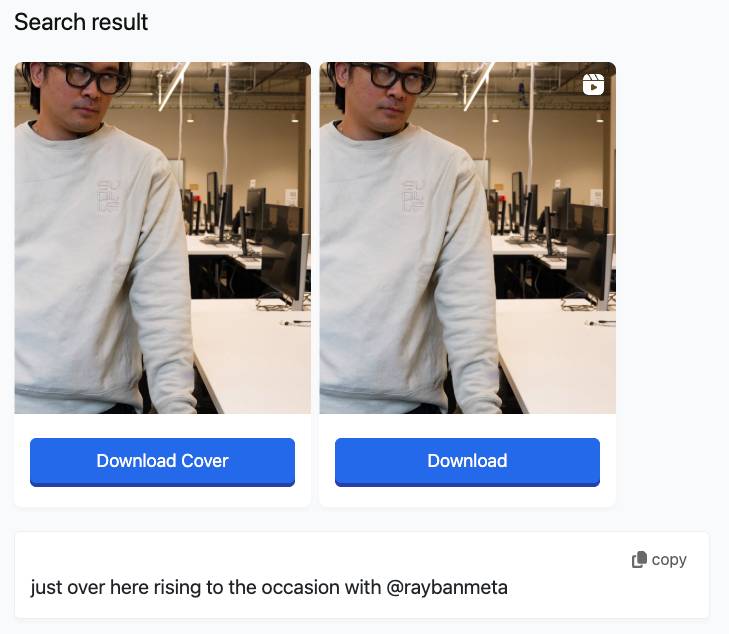Screen dimensions: 729x634
Task: Click the eyeglasses in the reel thumbnail
Action: (395, 76)
